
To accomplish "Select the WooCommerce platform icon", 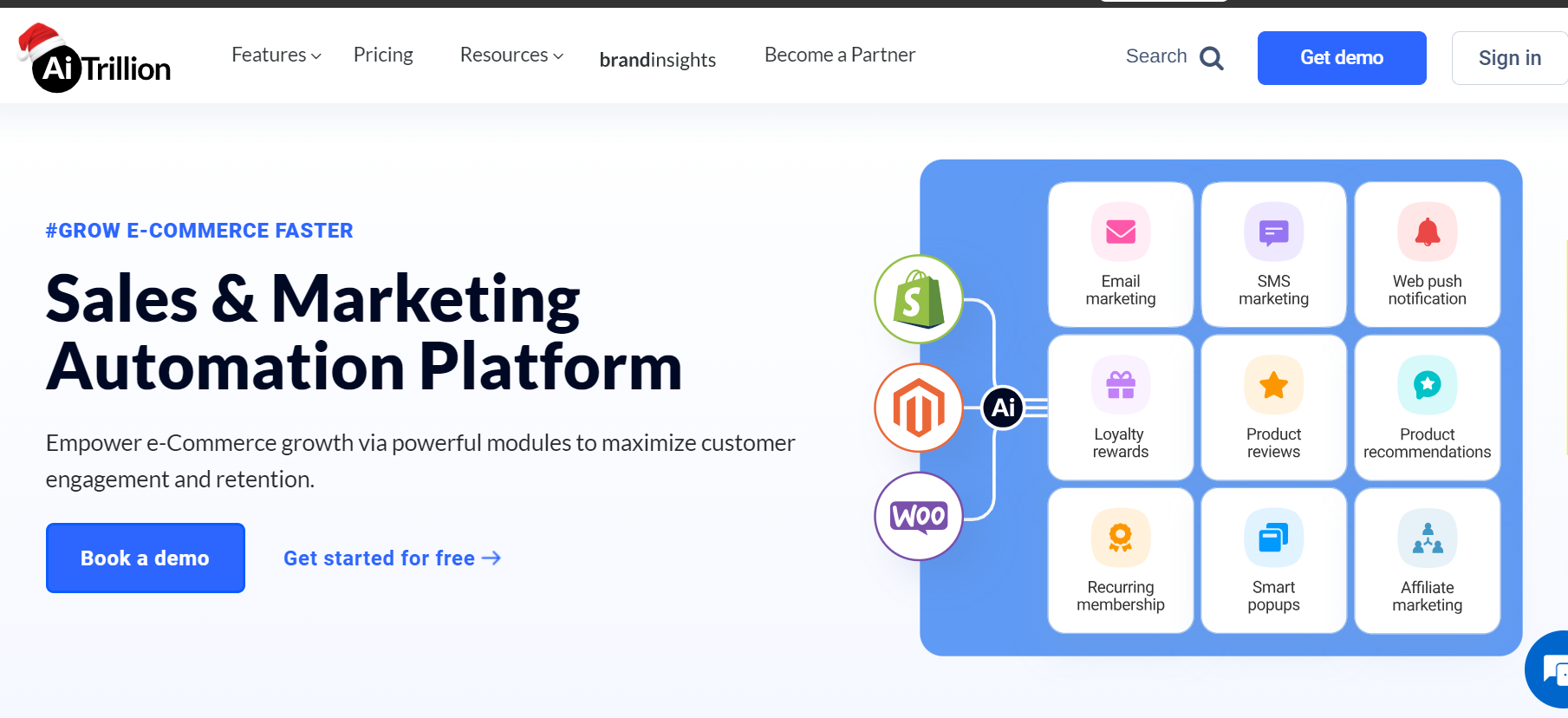I will [918, 516].
